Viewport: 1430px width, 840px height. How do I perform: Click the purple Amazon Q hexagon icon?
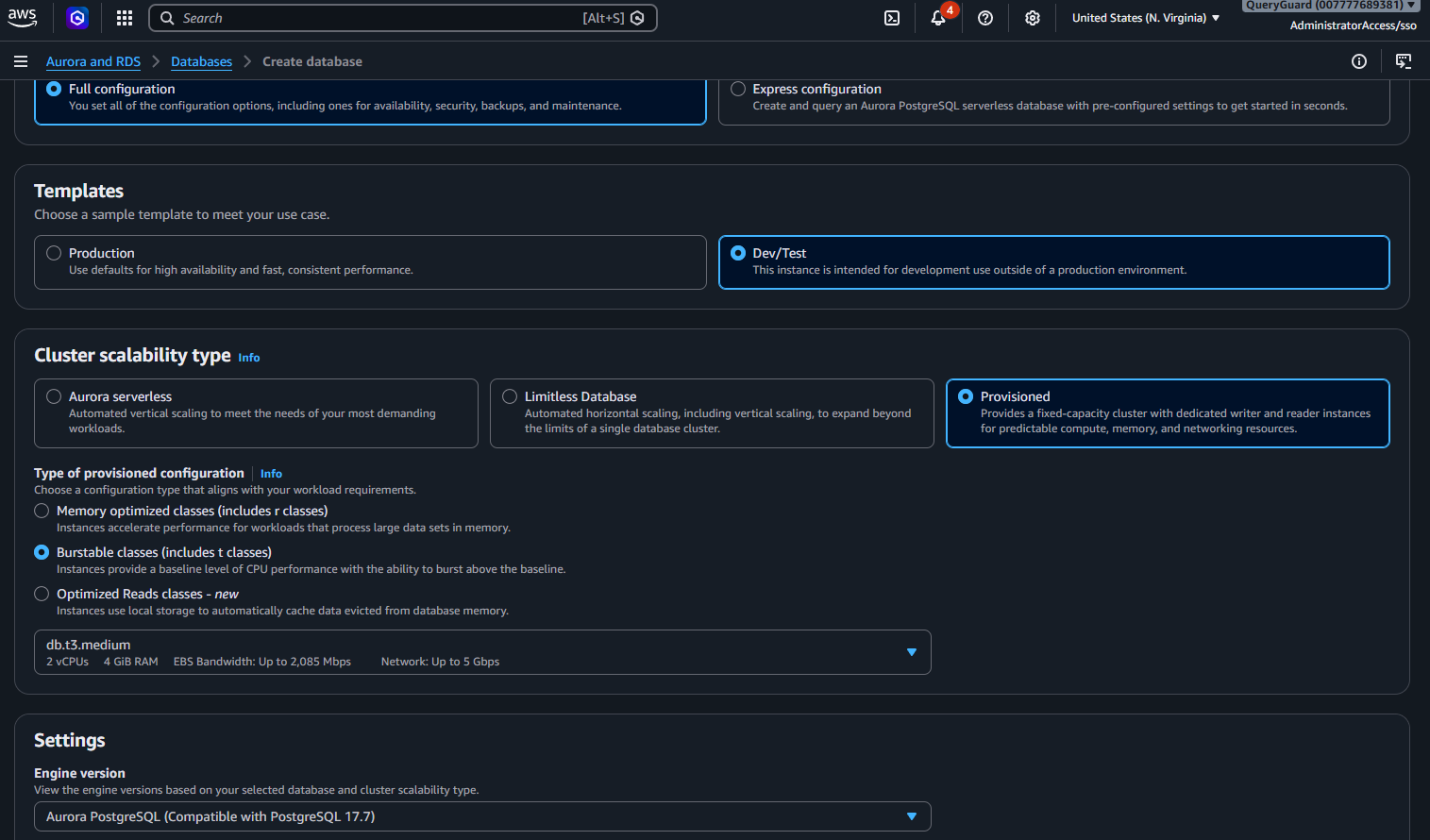pyautogui.click(x=77, y=18)
